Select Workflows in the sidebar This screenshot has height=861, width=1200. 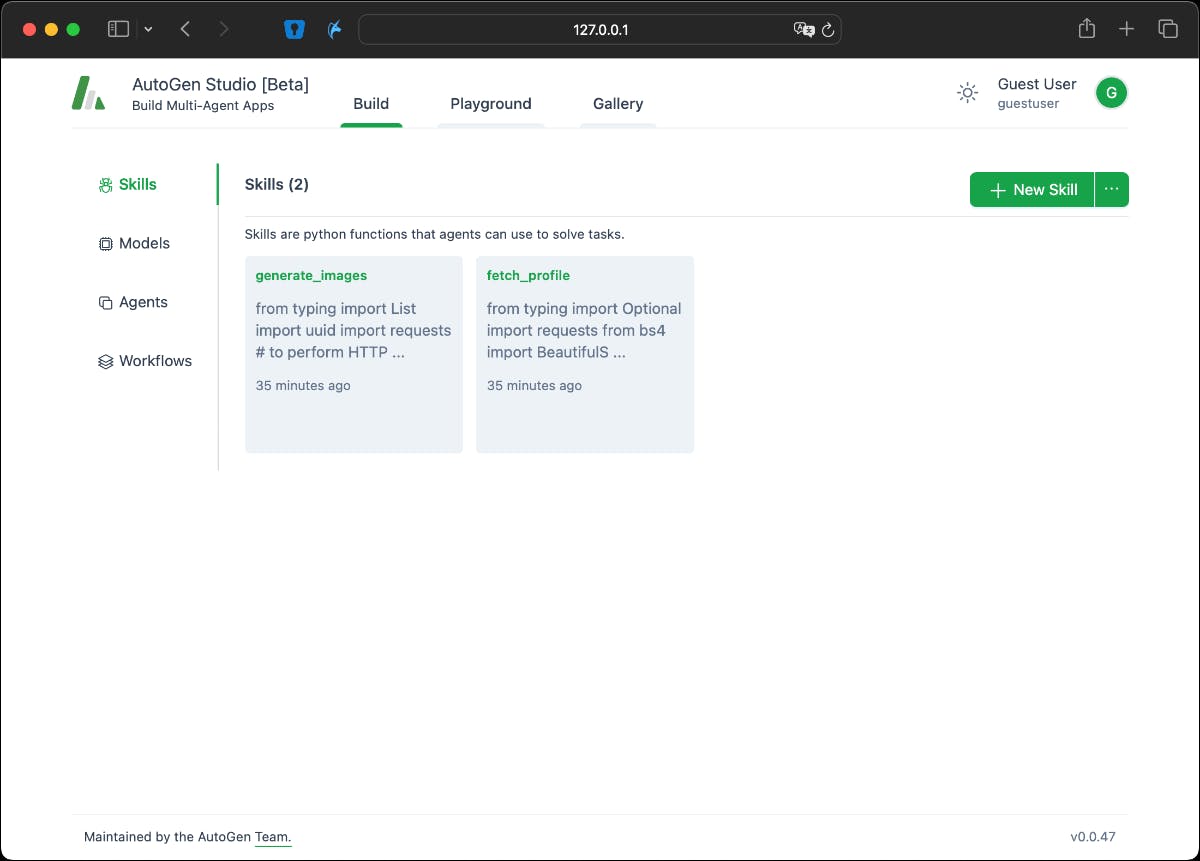(155, 362)
